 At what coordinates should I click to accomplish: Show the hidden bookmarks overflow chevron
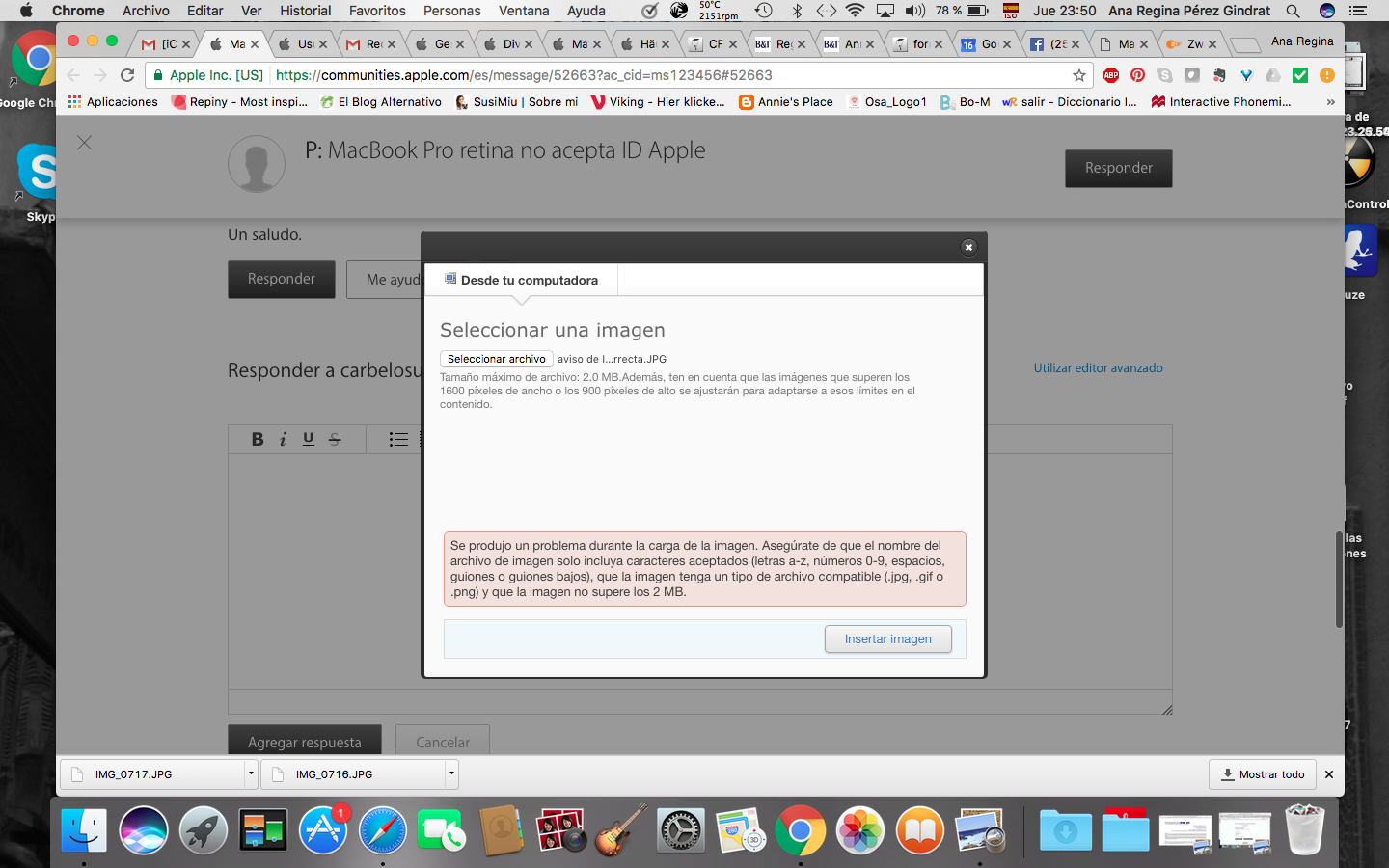(x=1330, y=101)
